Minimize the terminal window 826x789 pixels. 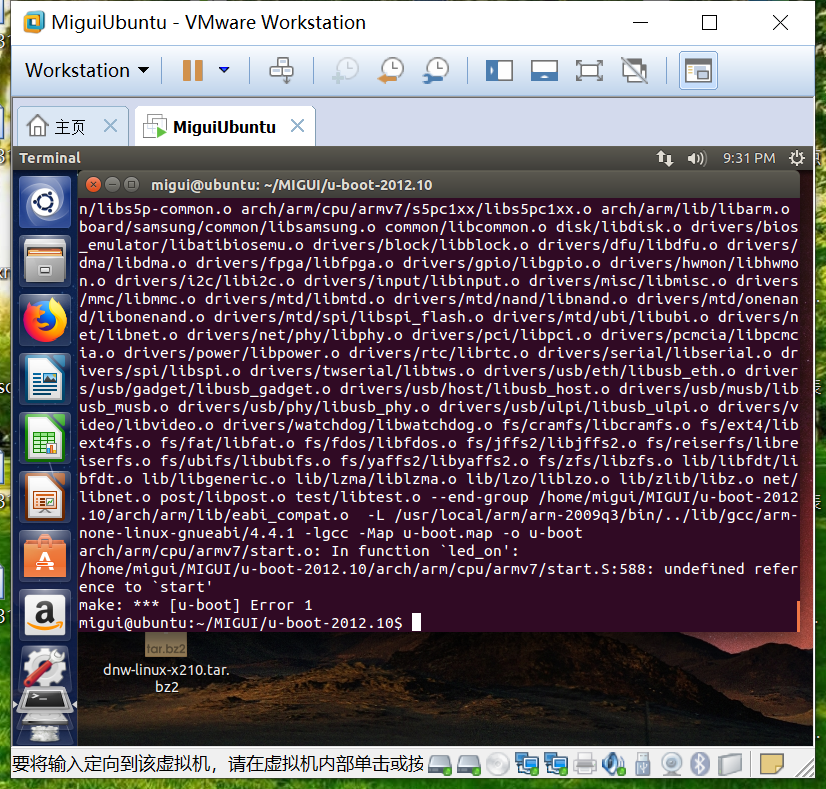tap(112, 184)
